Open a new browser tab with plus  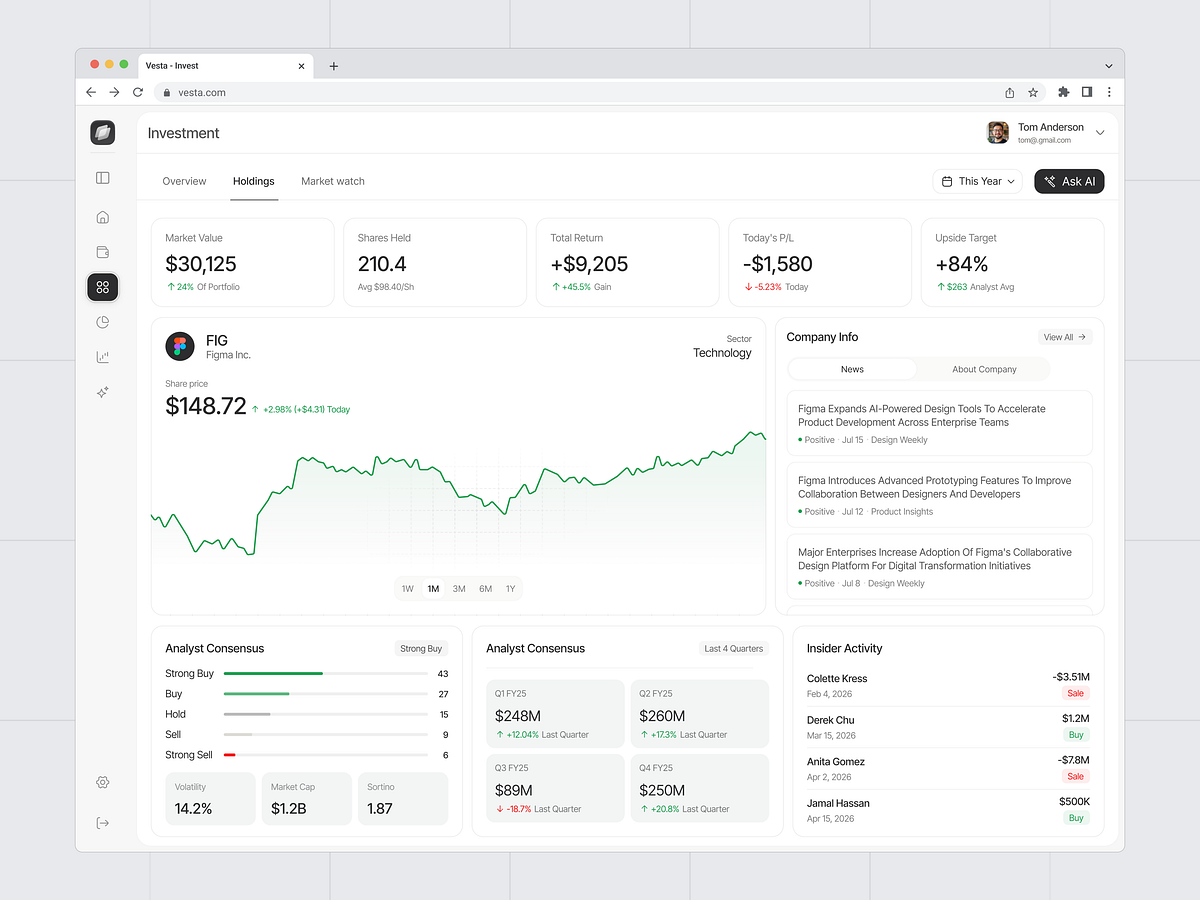[x=334, y=66]
